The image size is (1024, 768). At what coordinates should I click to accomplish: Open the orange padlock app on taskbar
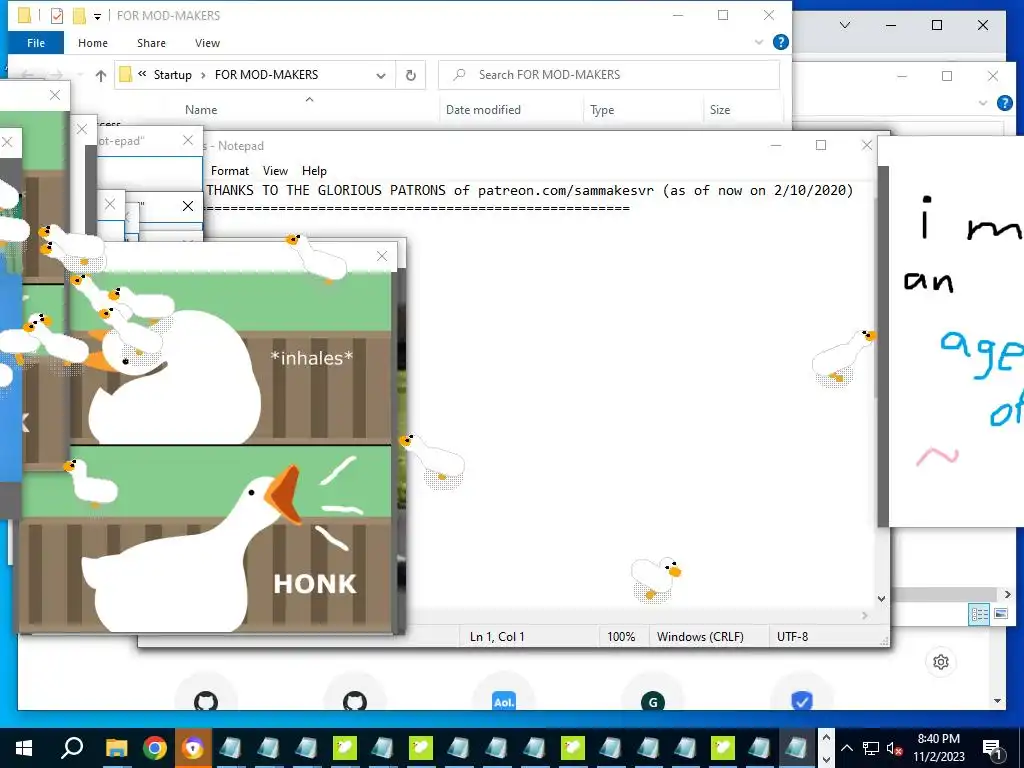click(x=193, y=748)
